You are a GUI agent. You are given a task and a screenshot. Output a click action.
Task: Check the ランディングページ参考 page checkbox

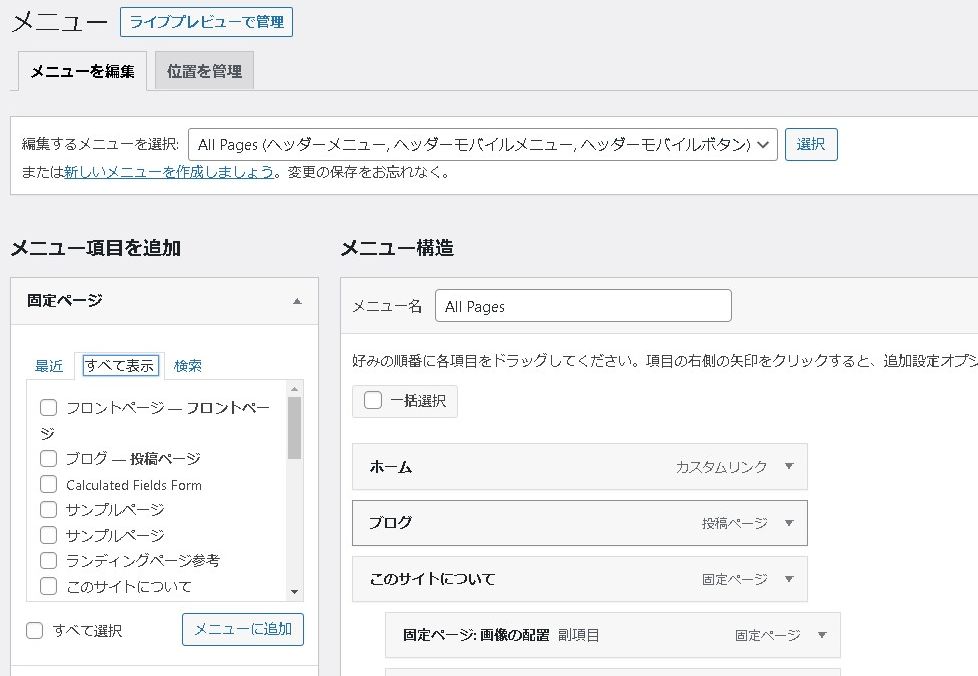point(48,561)
